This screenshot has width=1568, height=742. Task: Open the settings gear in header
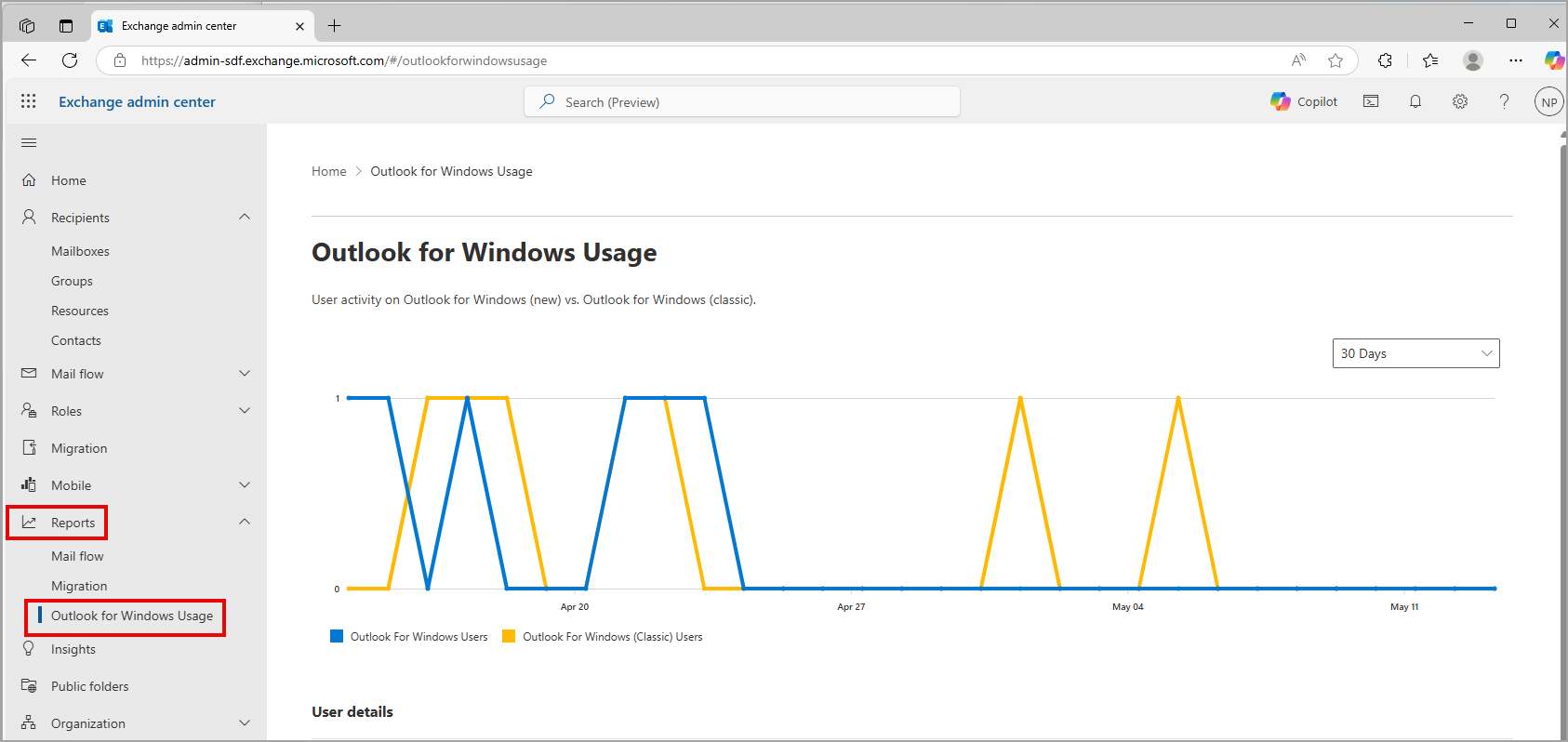[x=1460, y=101]
